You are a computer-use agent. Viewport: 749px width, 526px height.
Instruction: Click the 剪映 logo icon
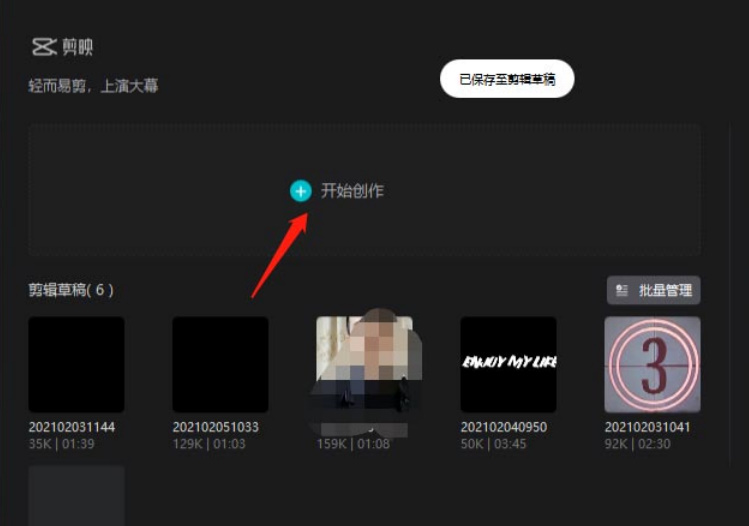pyautogui.click(x=44, y=47)
